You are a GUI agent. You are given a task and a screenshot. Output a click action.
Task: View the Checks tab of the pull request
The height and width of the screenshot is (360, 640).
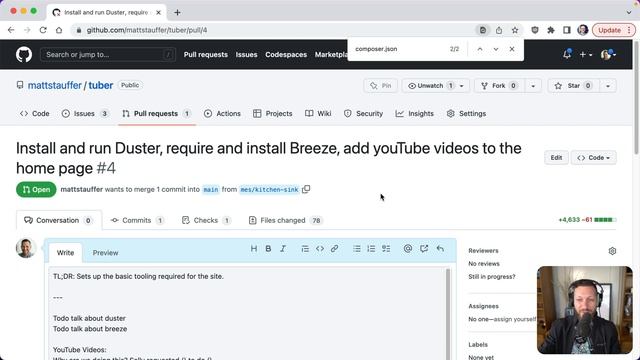coord(207,220)
